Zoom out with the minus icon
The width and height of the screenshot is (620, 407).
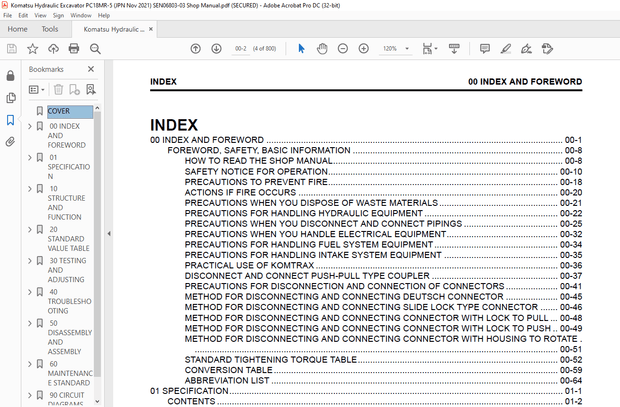pyautogui.click(x=343, y=49)
